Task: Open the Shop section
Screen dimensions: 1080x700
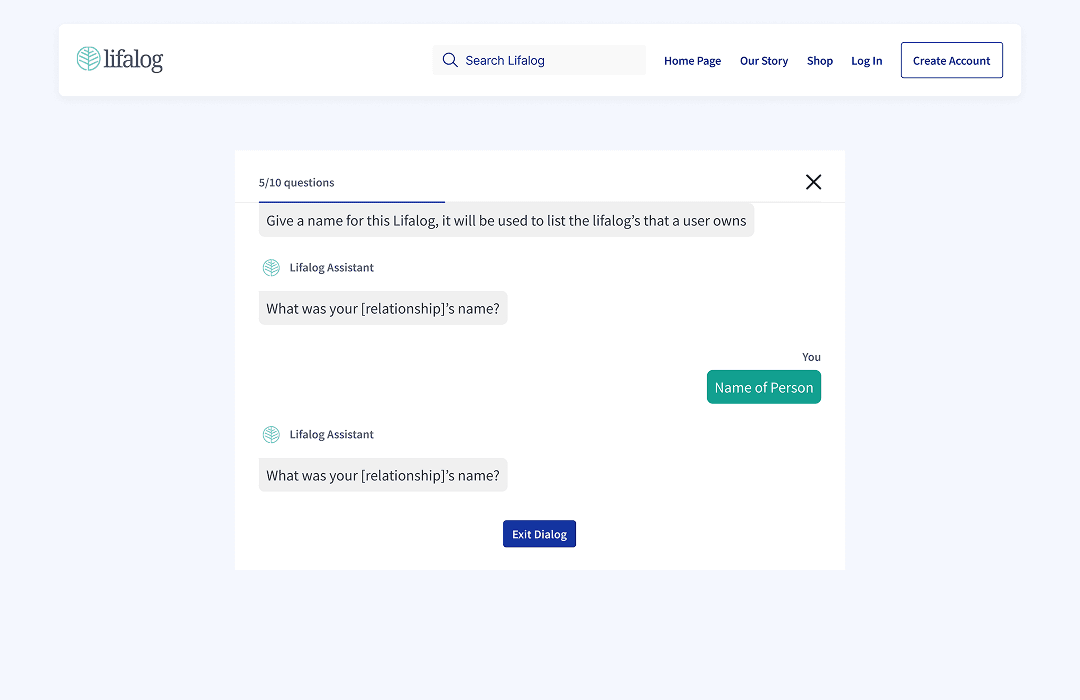Action: click(x=820, y=61)
